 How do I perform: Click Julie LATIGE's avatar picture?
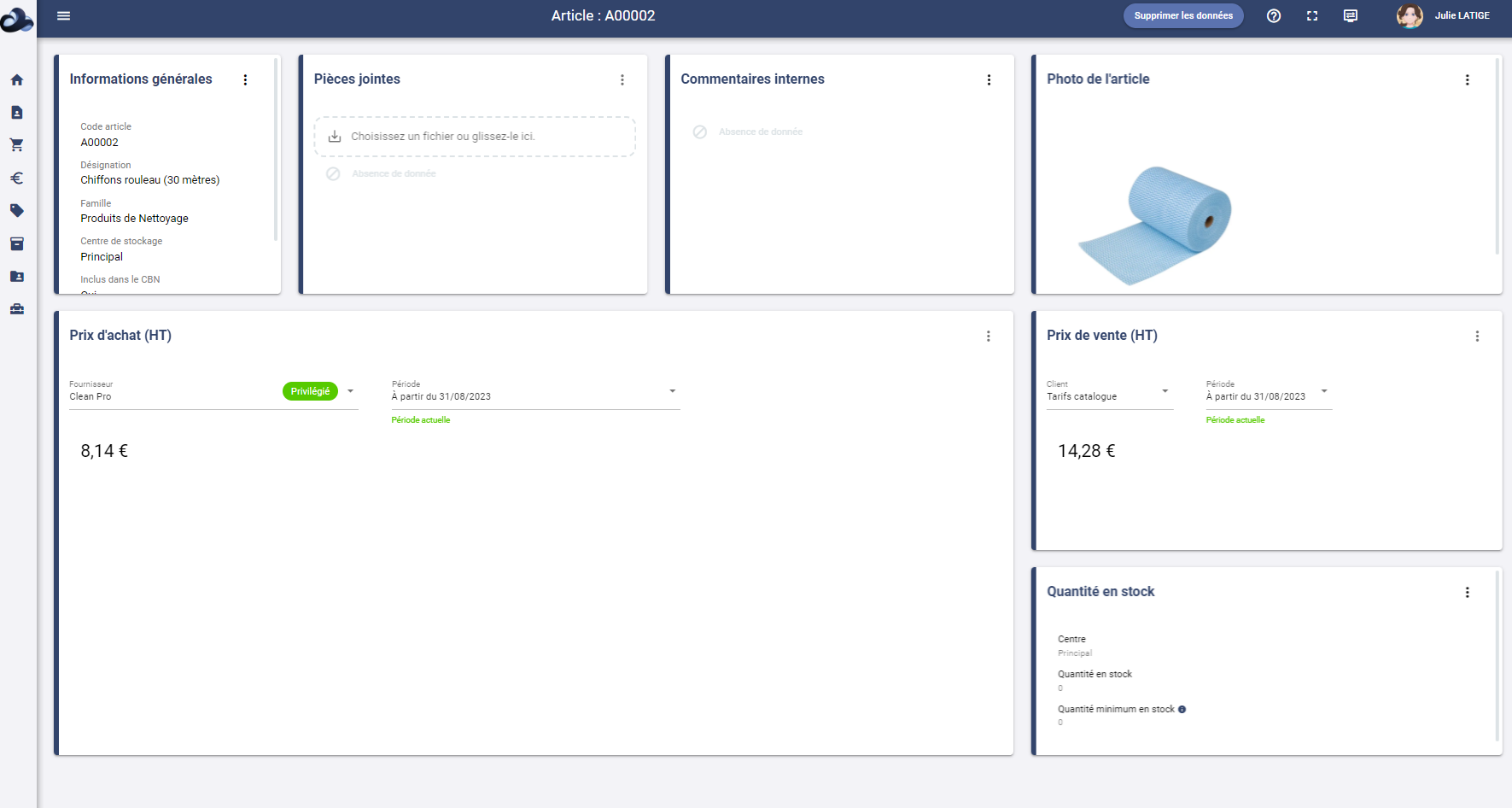click(x=1410, y=15)
